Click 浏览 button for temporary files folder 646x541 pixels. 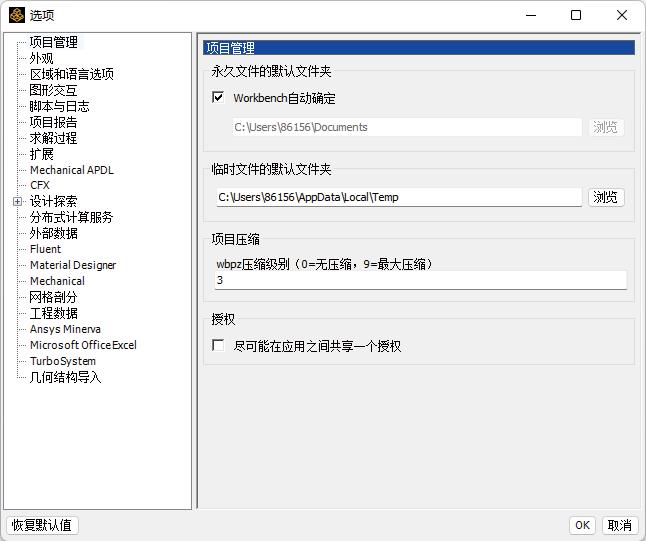point(606,197)
